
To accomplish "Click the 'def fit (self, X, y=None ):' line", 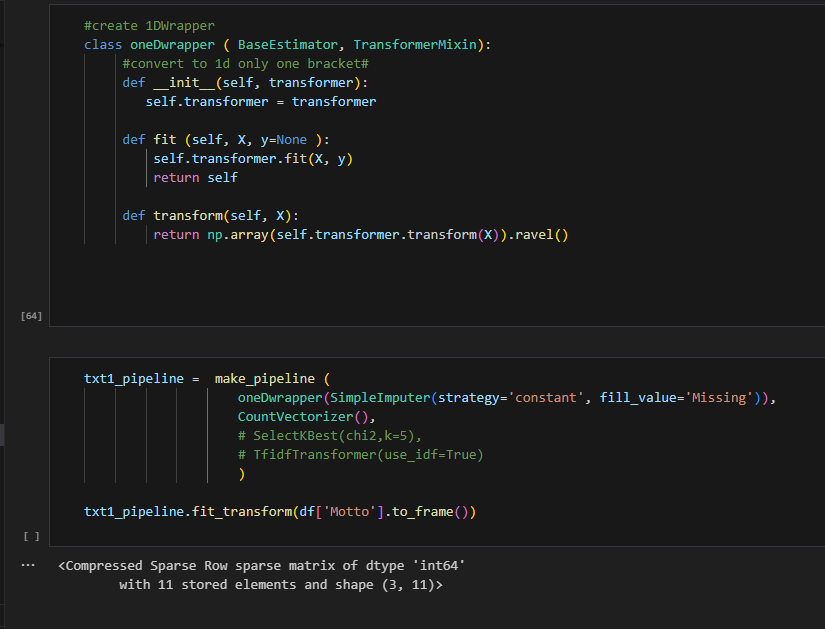I will coord(226,139).
